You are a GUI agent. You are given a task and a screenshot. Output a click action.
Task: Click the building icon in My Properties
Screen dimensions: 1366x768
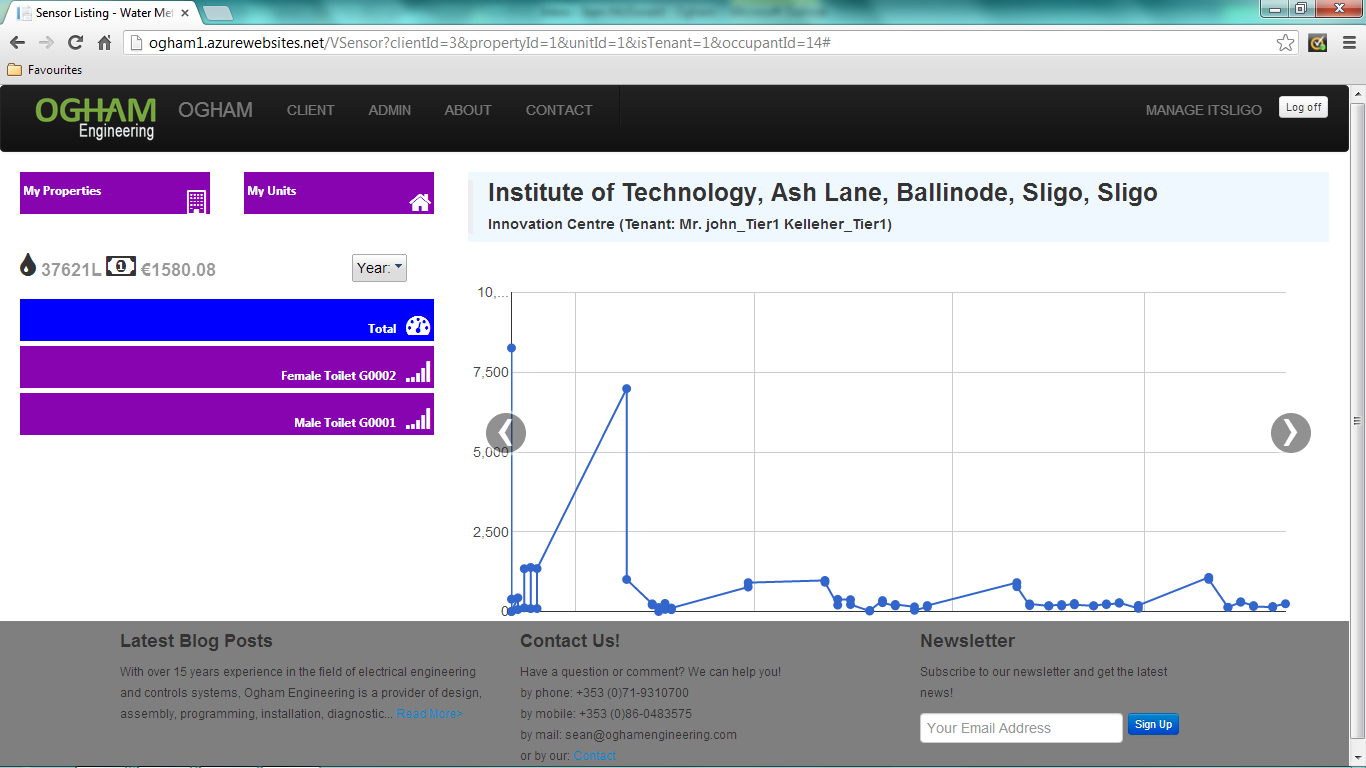coord(196,201)
